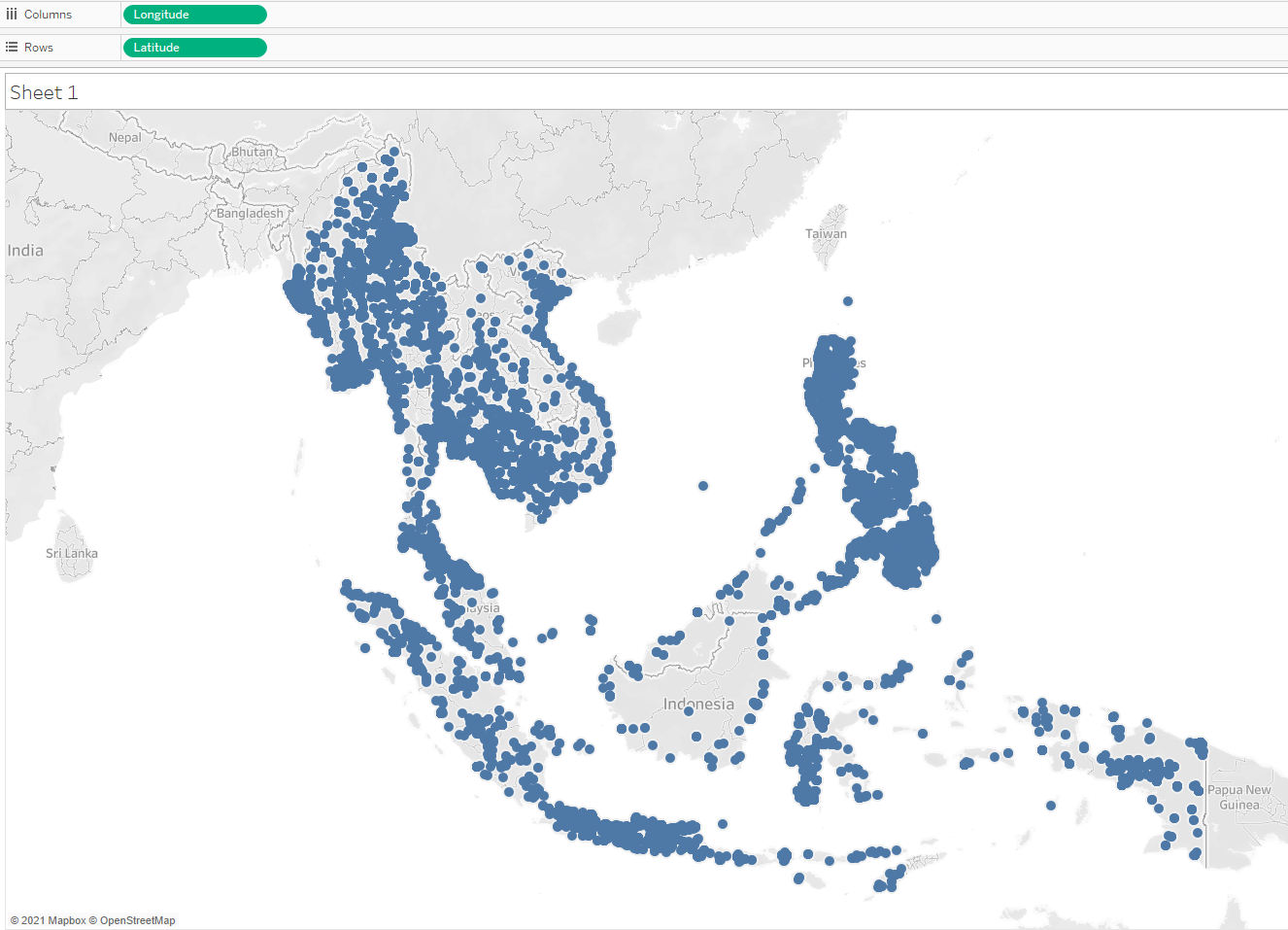Click the Sri Lanka map label
This screenshot has height=930, width=1288.
[x=72, y=554]
